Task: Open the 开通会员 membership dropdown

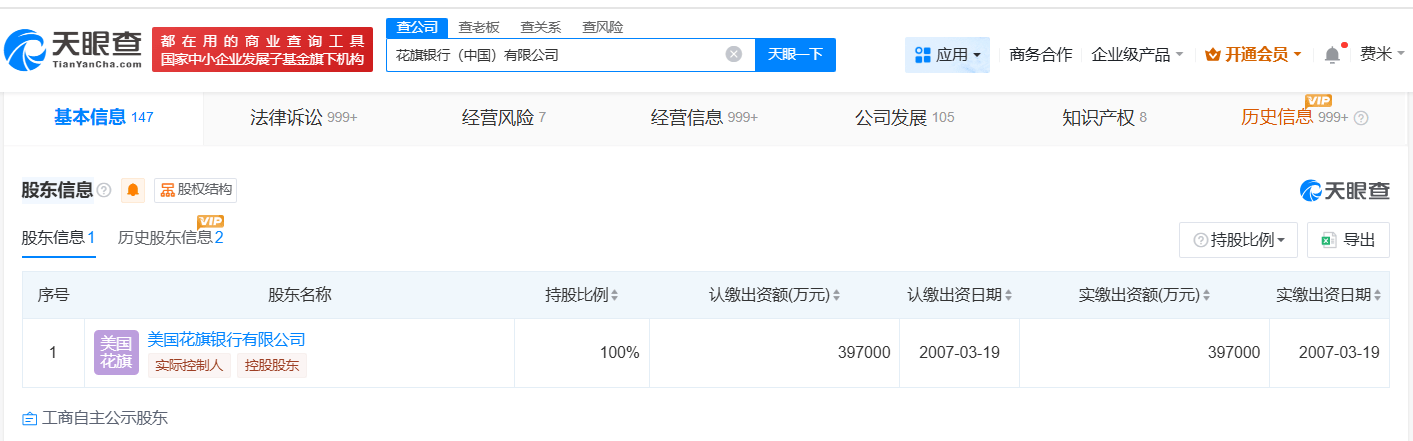Action: coord(1254,55)
